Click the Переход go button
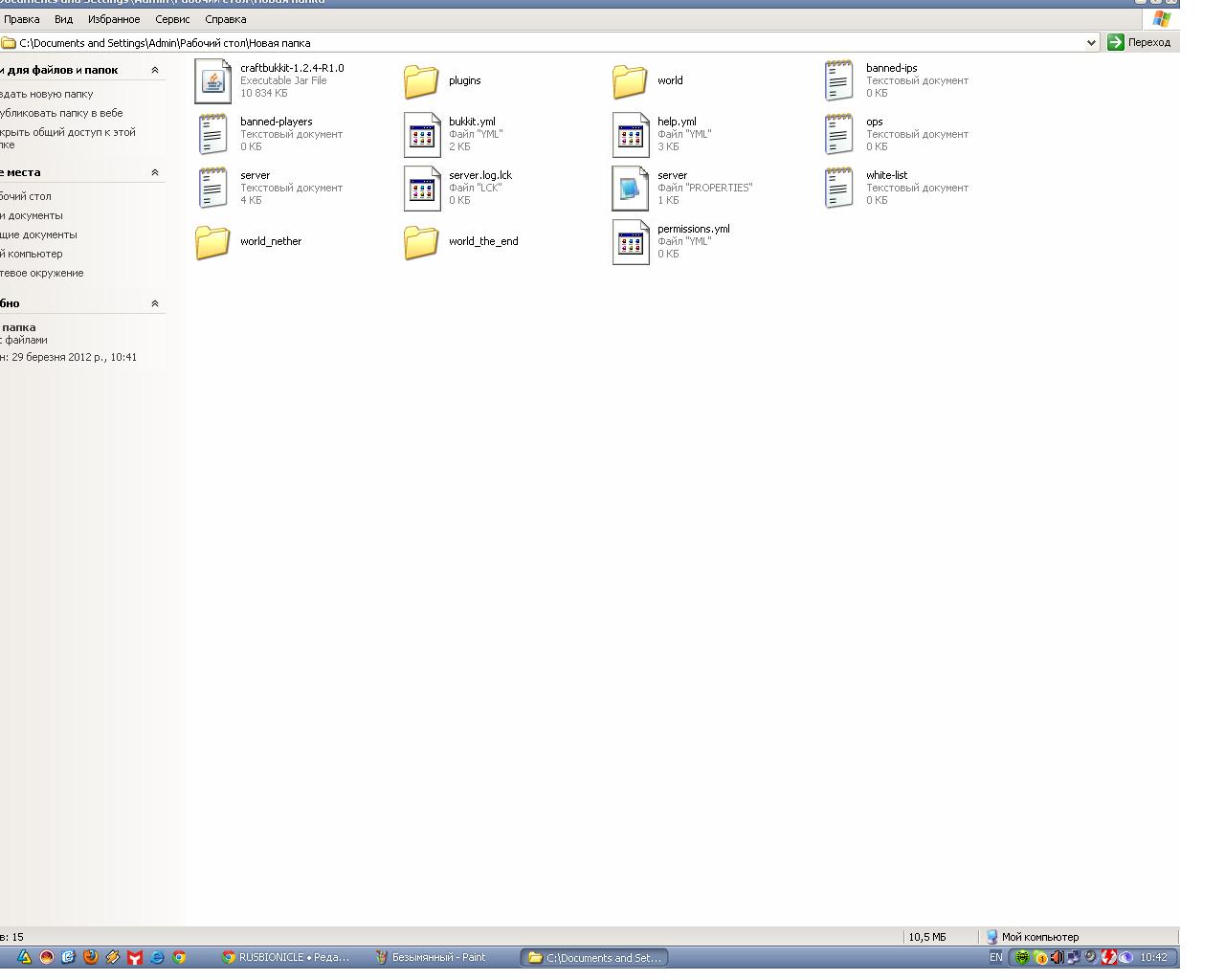Image resolution: width=1225 pixels, height=980 pixels. (x=1140, y=42)
